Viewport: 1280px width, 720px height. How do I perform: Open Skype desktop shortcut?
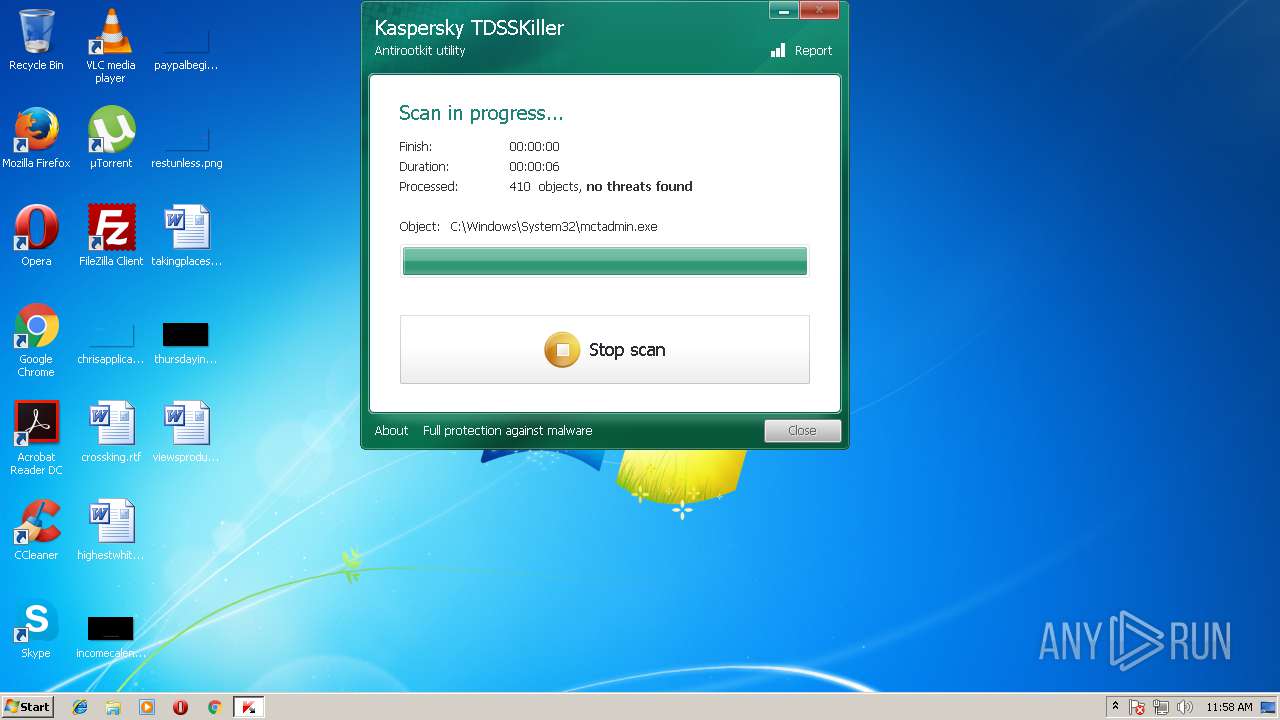click(x=36, y=628)
